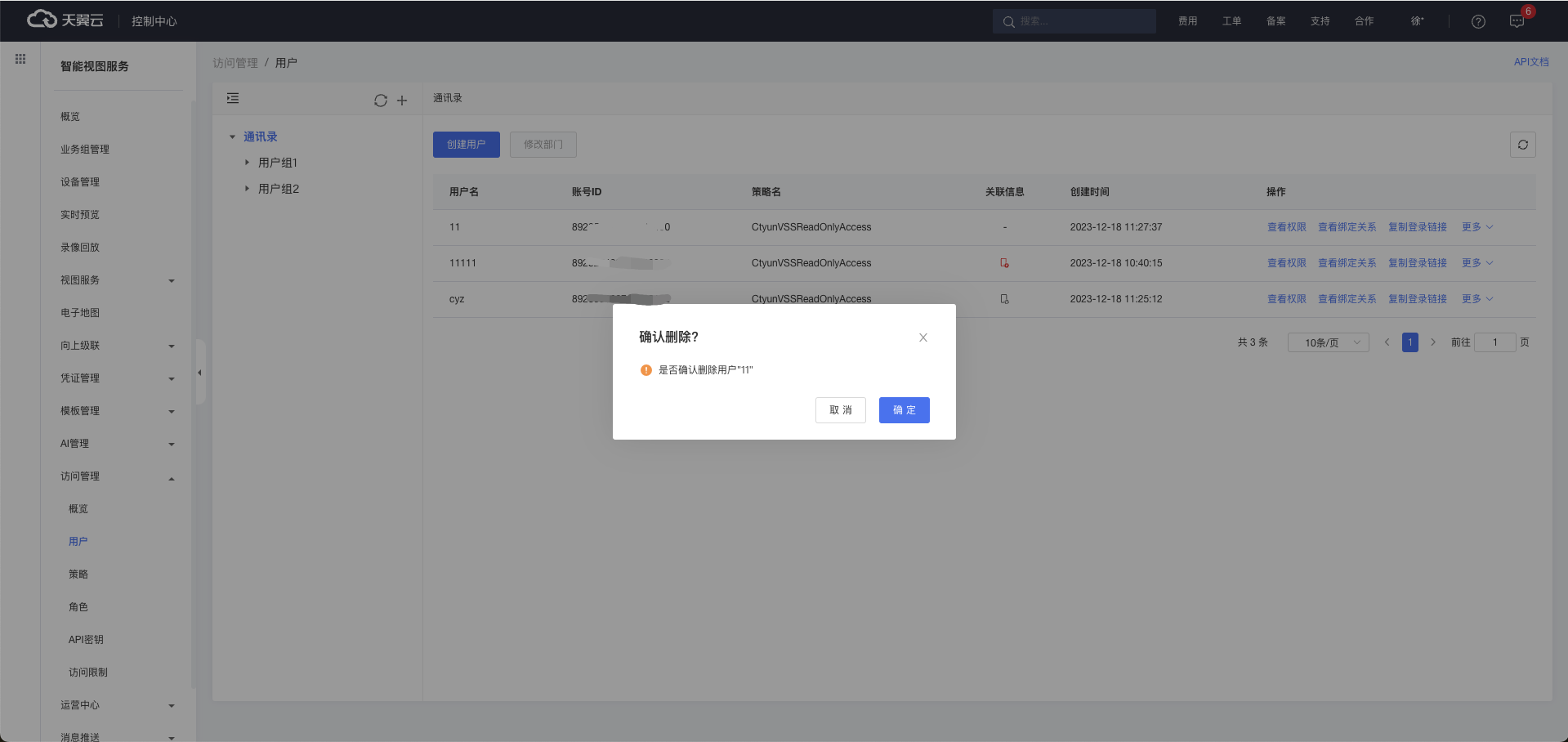Click the 天翼云 logo
Viewport: 1568px width, 742px height.
click(x=65, y=20)
